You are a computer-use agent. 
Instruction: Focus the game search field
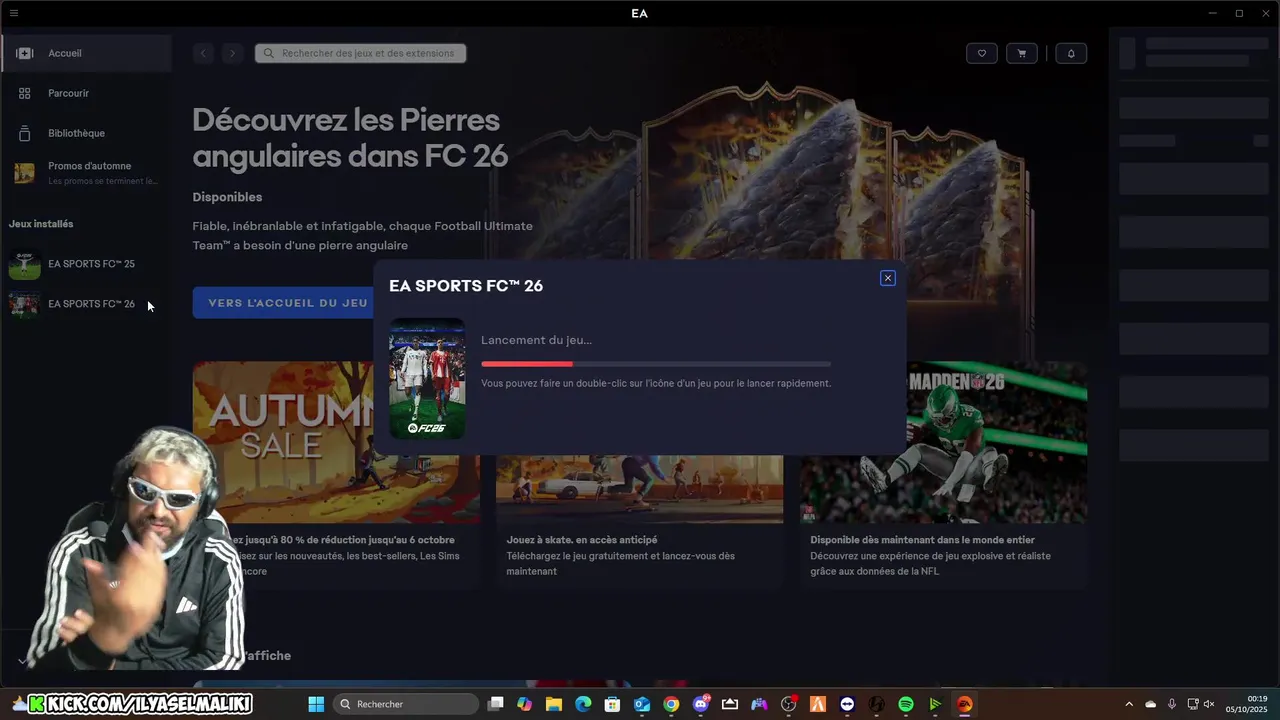tap(360, 53)
